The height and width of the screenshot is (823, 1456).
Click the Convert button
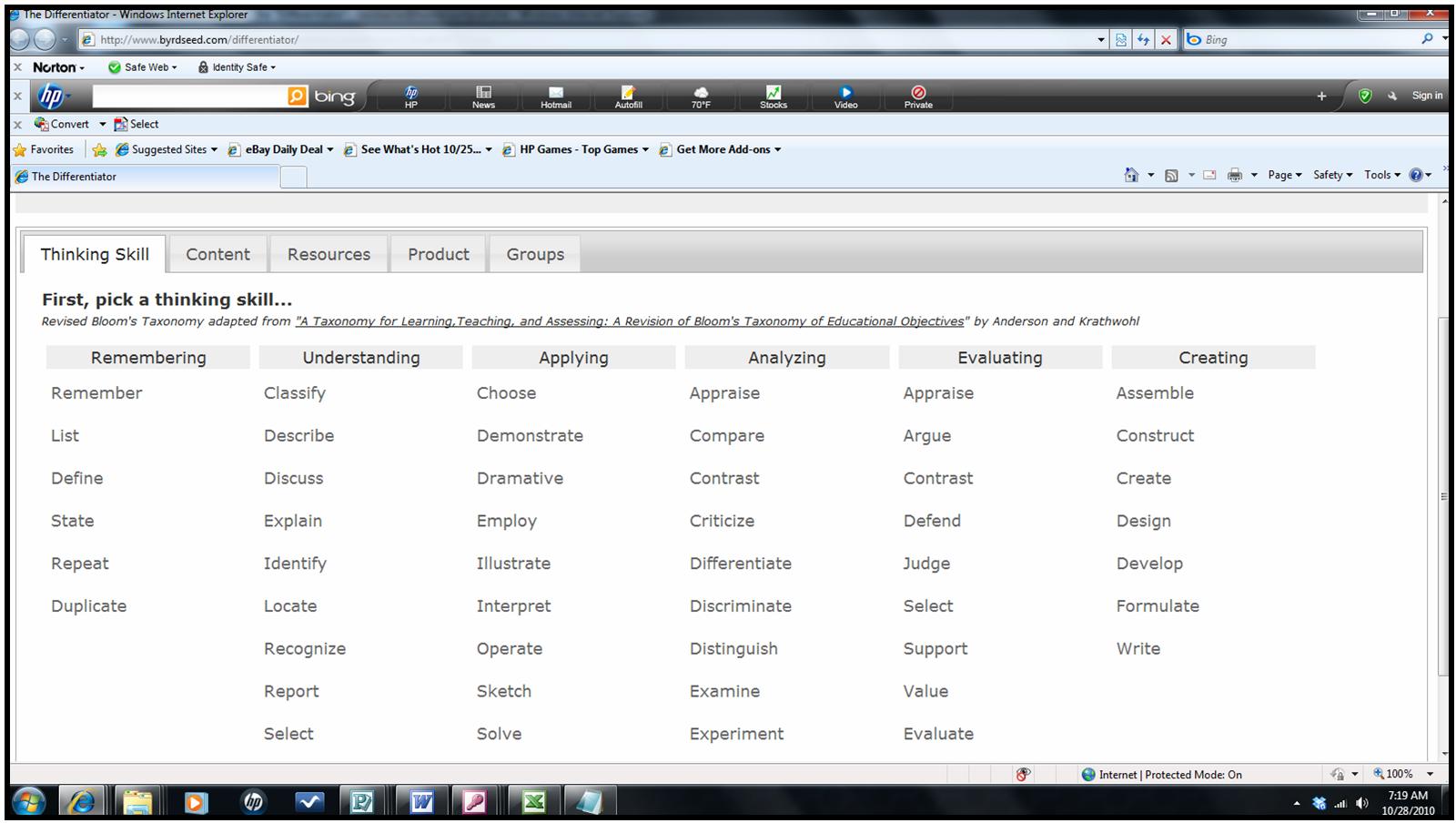click(x=62, y=124)
